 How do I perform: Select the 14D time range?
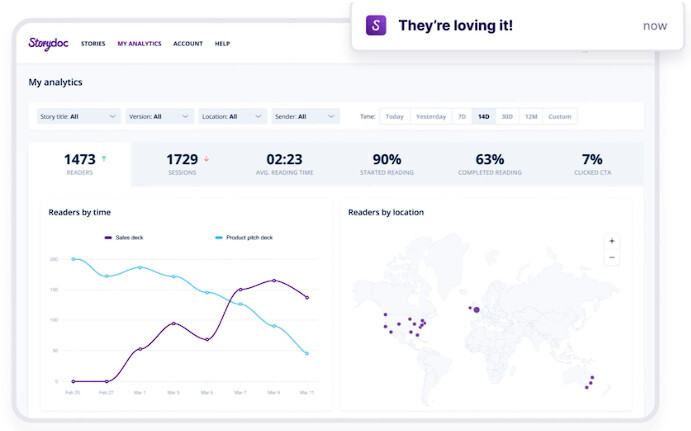(x=483, y=117)
